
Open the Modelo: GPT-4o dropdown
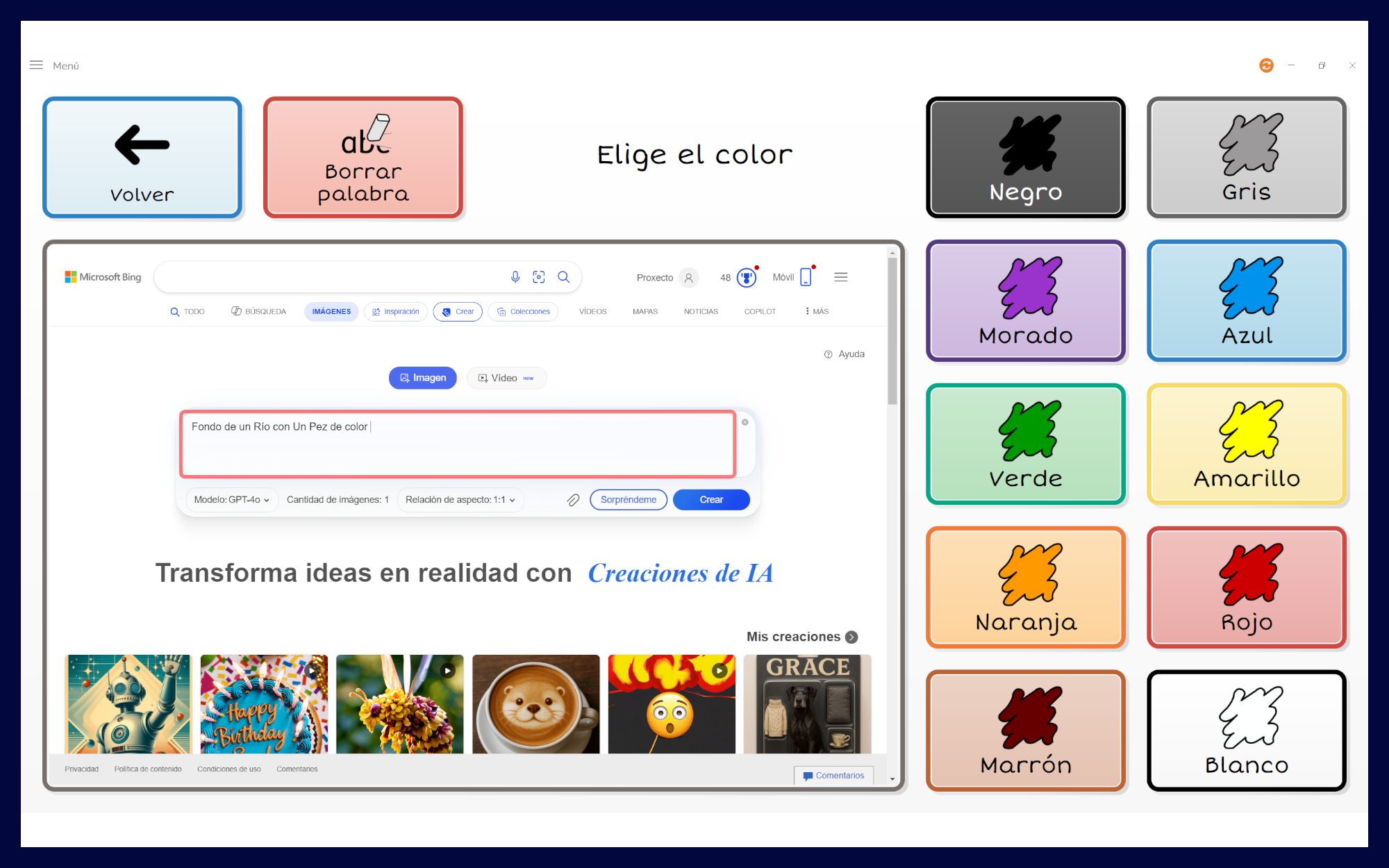coord(231,499)
